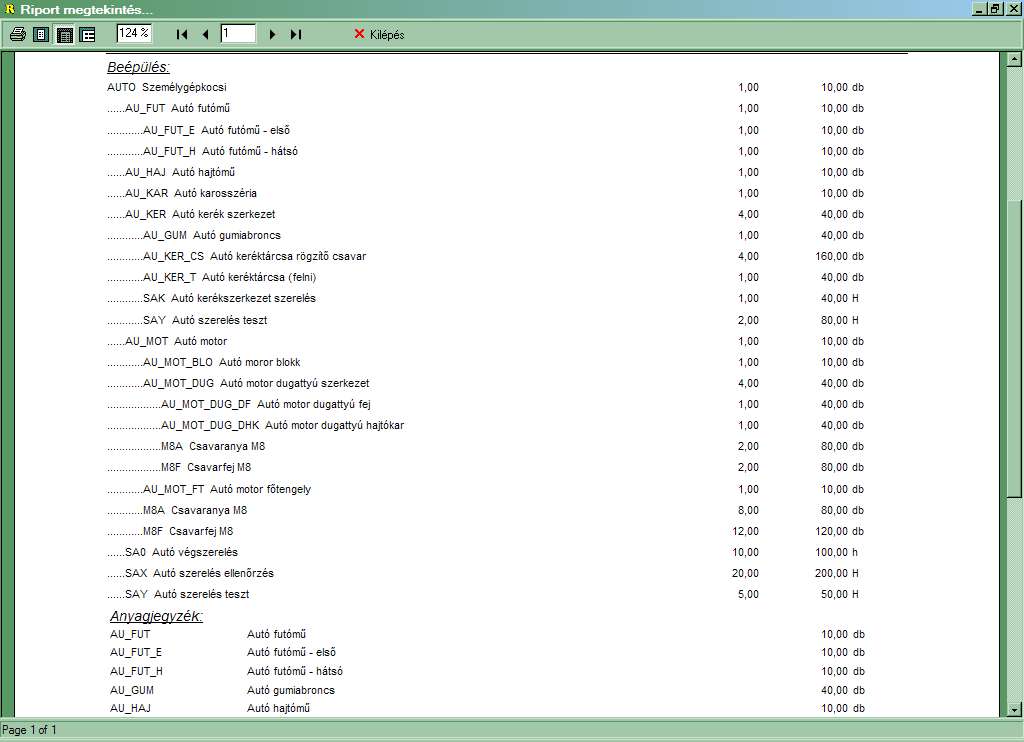This screenshot has width=1024, height=742.
Task: Click Autó gumiabroncs name in Anyagjegyzék list
Action: coord(291,690)
